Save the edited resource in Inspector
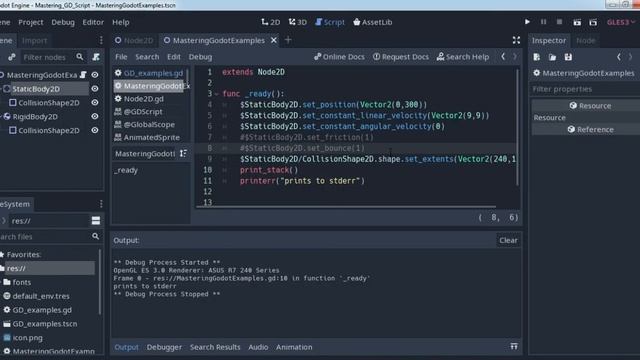640x360 pixels. coord(568,57)
